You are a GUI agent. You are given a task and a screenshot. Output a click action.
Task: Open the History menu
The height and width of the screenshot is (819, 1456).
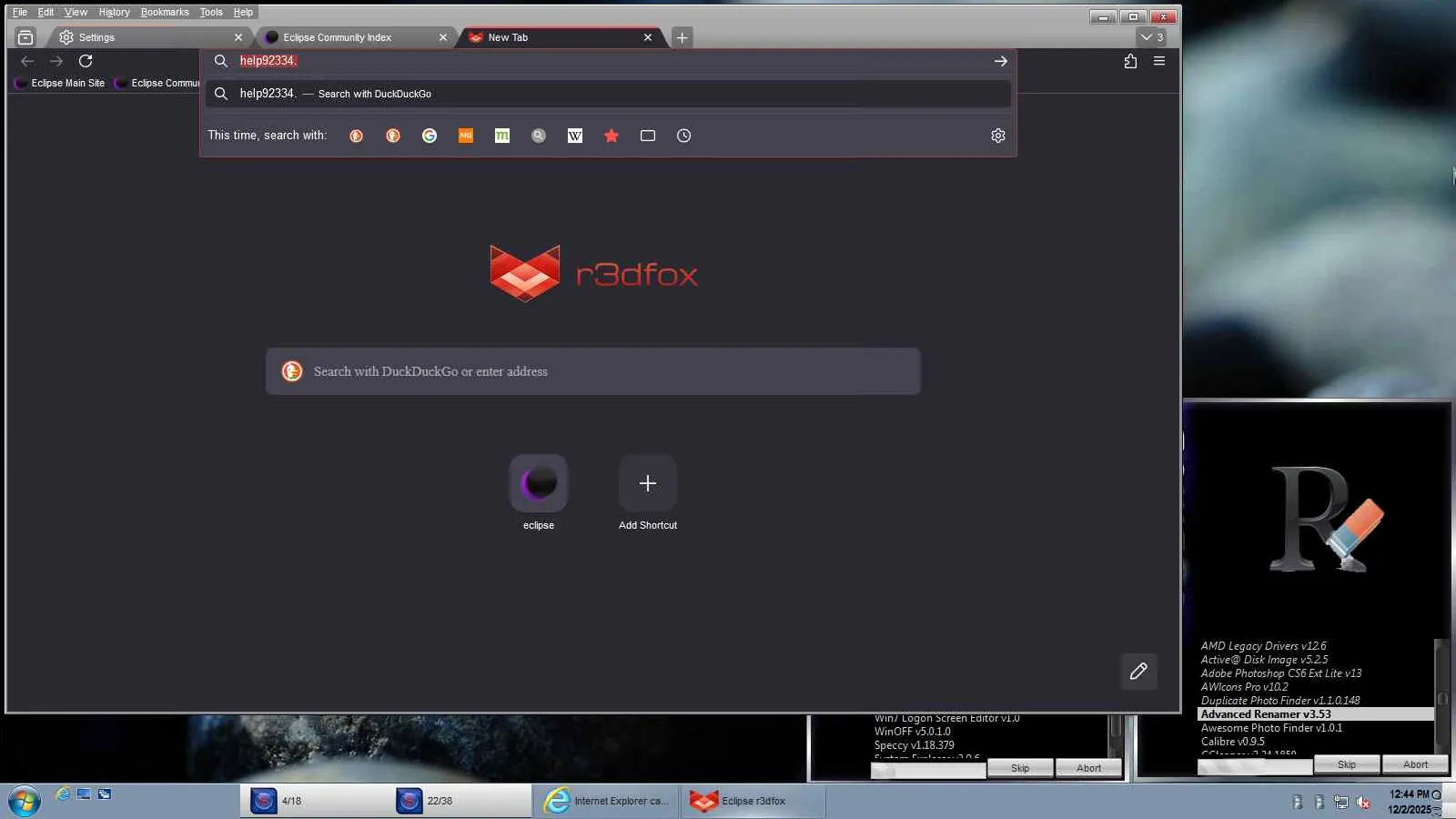click(x=114, y=12)
